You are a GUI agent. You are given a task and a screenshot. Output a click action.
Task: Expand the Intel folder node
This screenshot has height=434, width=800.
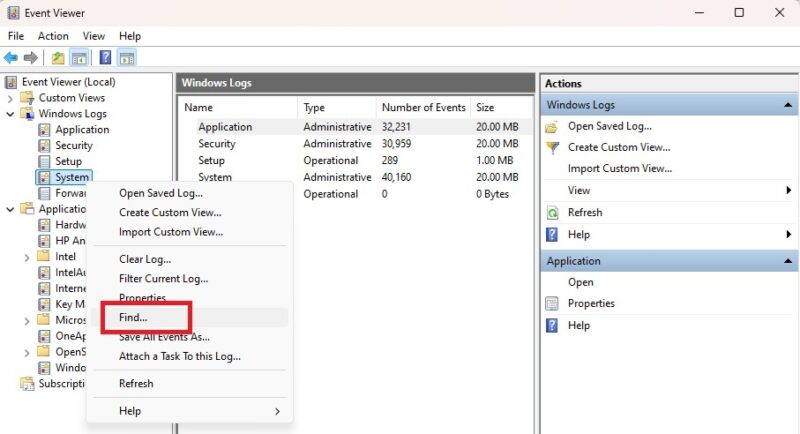point(27,258)
